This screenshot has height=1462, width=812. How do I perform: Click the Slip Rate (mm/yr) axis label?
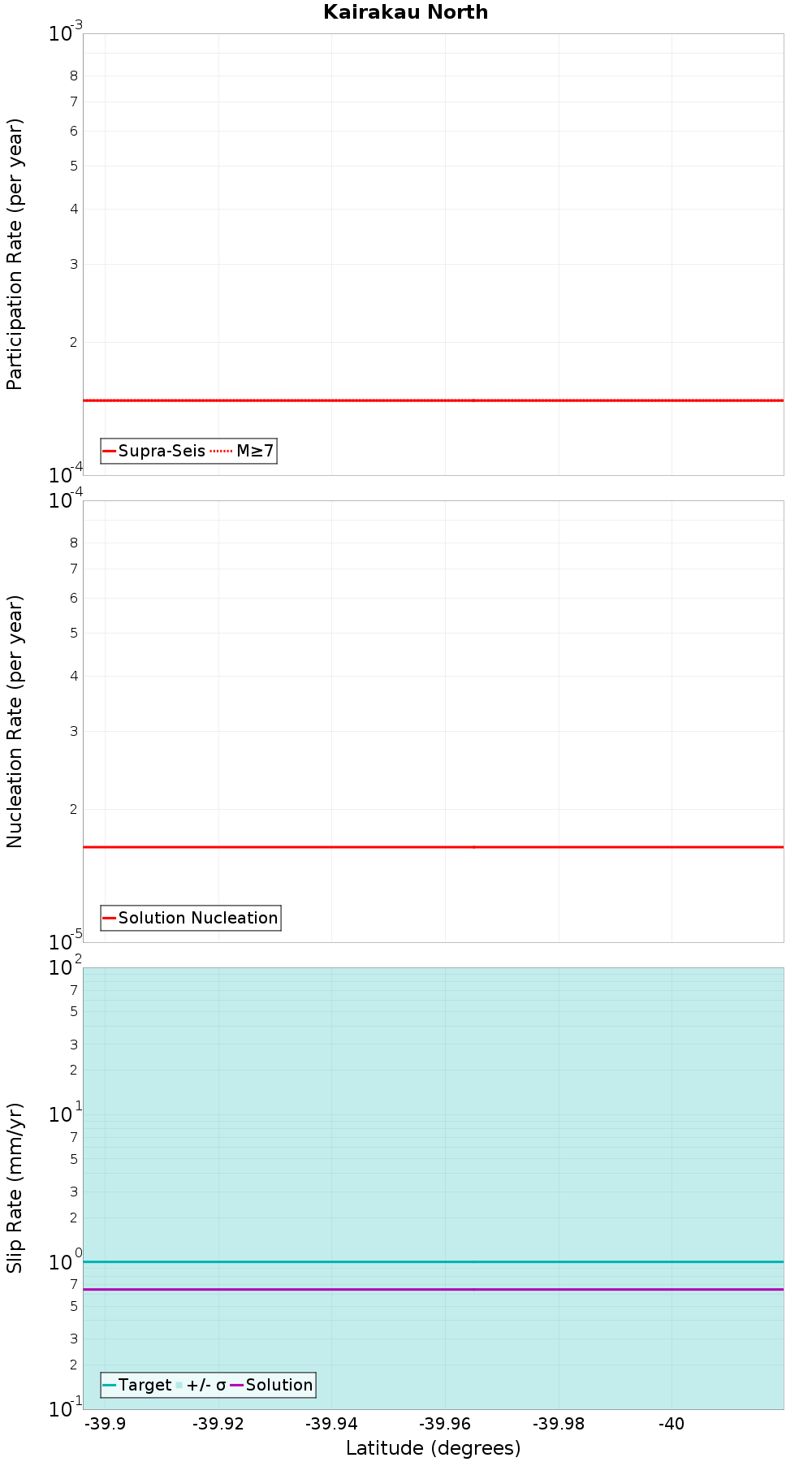15,1187
